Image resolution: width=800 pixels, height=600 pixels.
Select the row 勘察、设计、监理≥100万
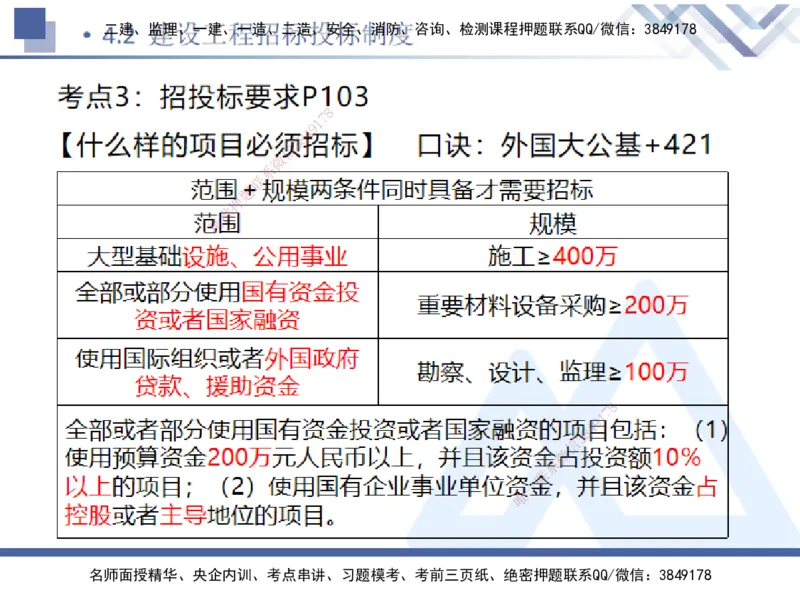(x=552, y=371)
